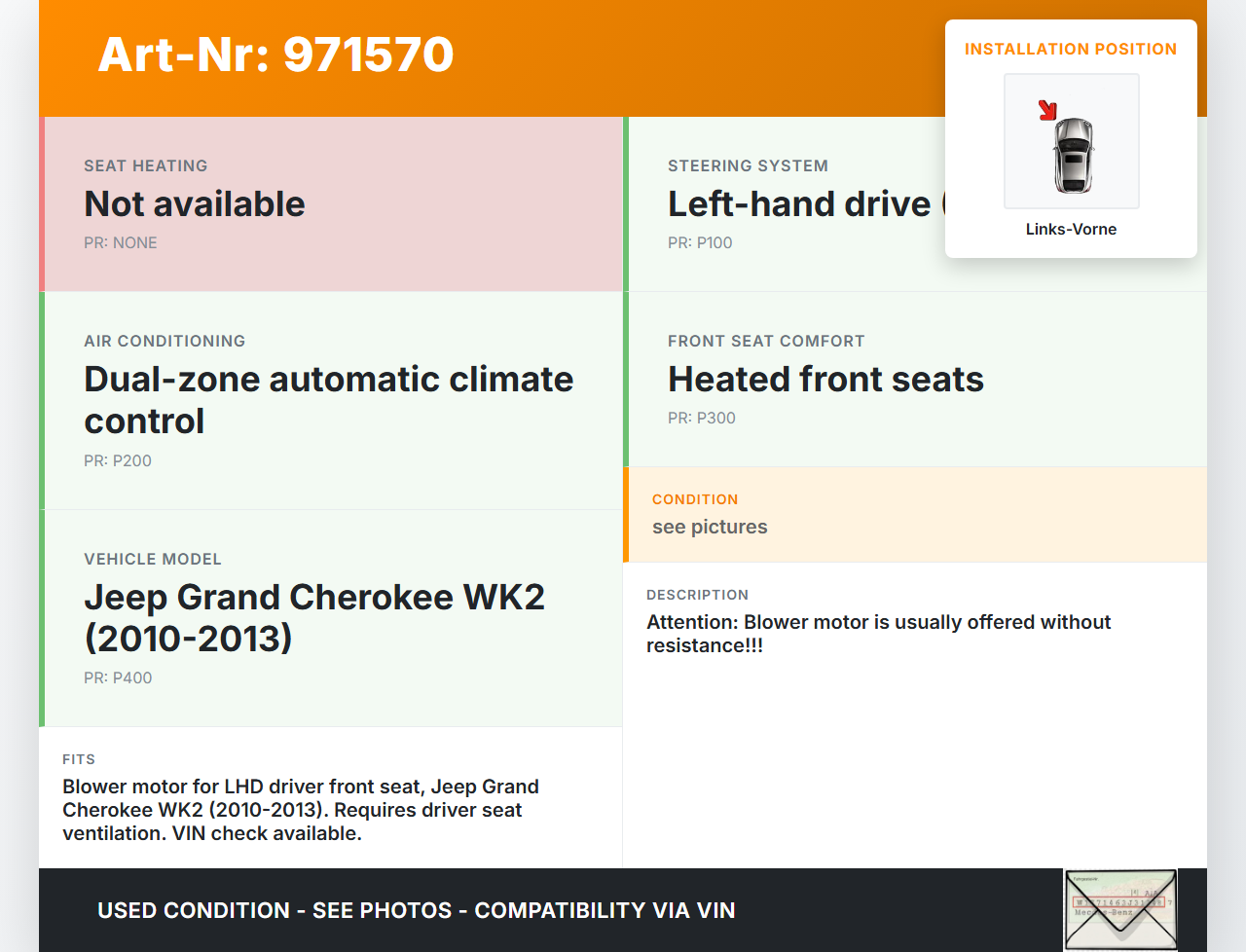Select the Heated front seats value
1246x952 pixels.
pyautogui.click(x=825, y=380)
